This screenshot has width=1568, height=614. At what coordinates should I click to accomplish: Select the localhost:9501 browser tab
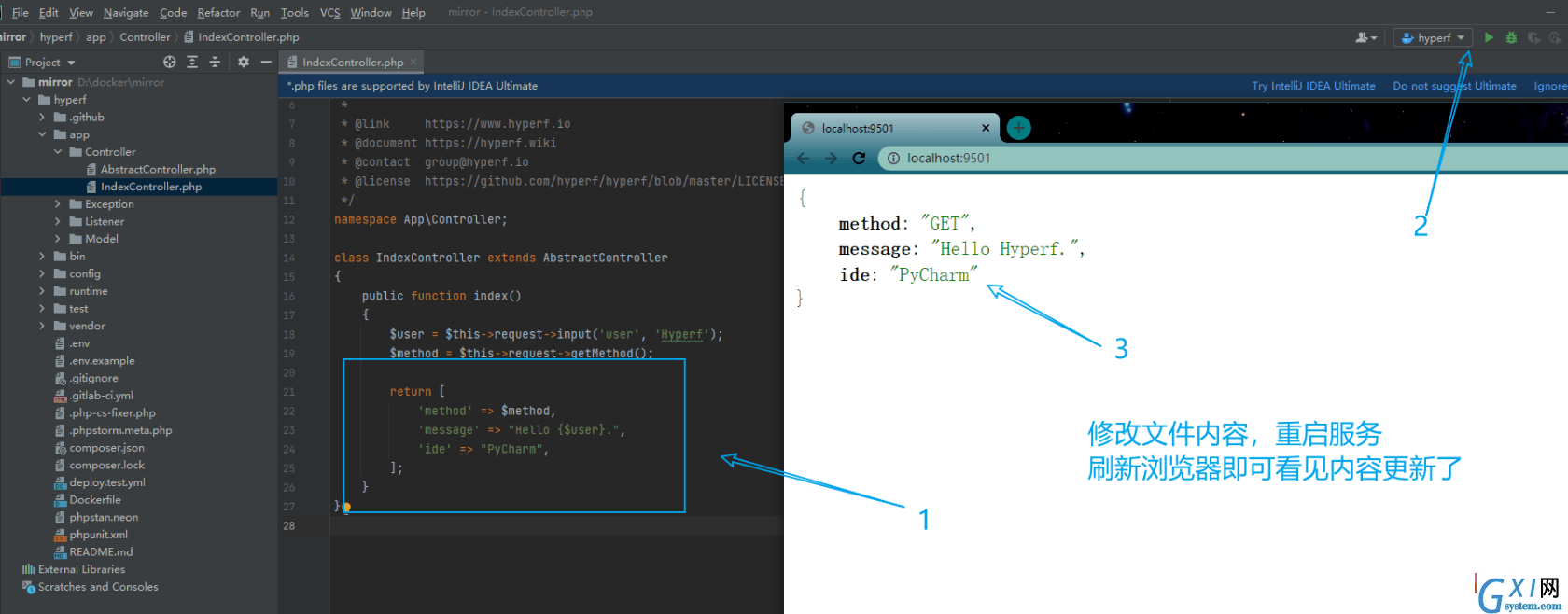(895, 128)
